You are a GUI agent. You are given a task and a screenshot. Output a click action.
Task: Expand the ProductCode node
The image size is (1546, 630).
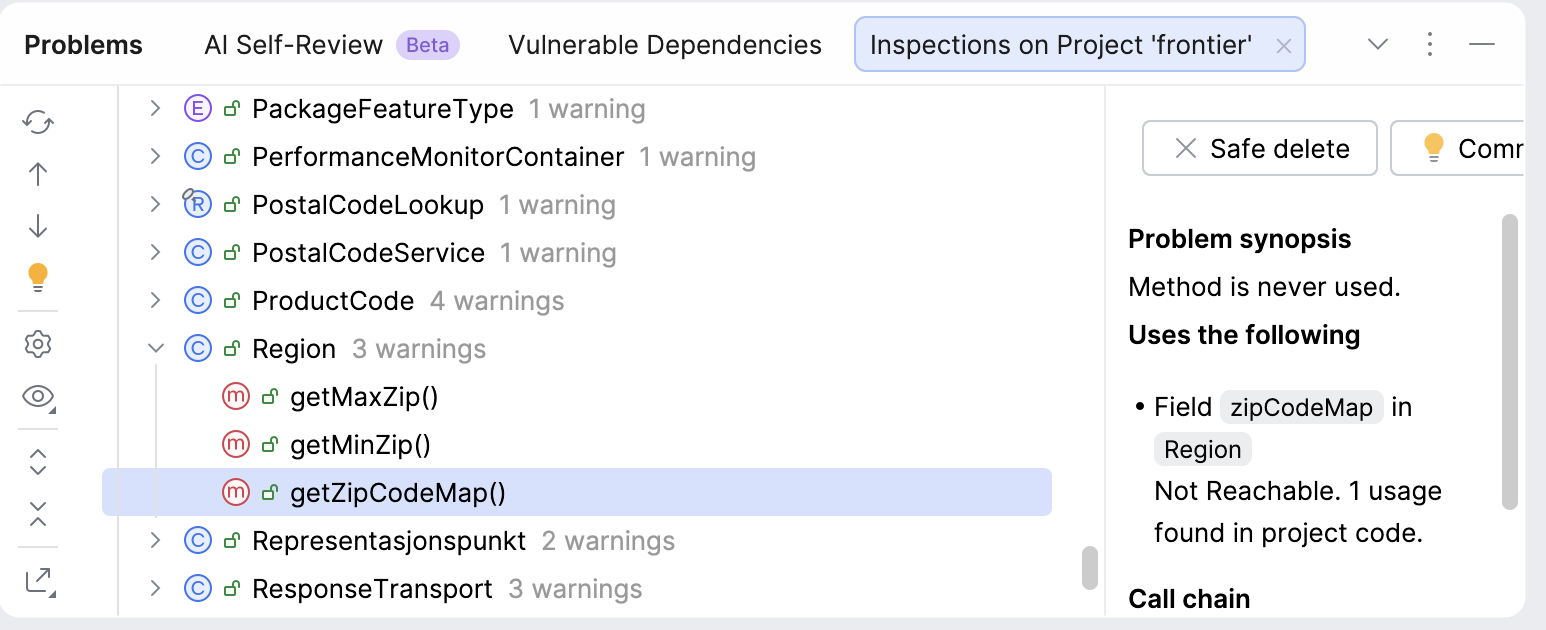coord(155,300)
